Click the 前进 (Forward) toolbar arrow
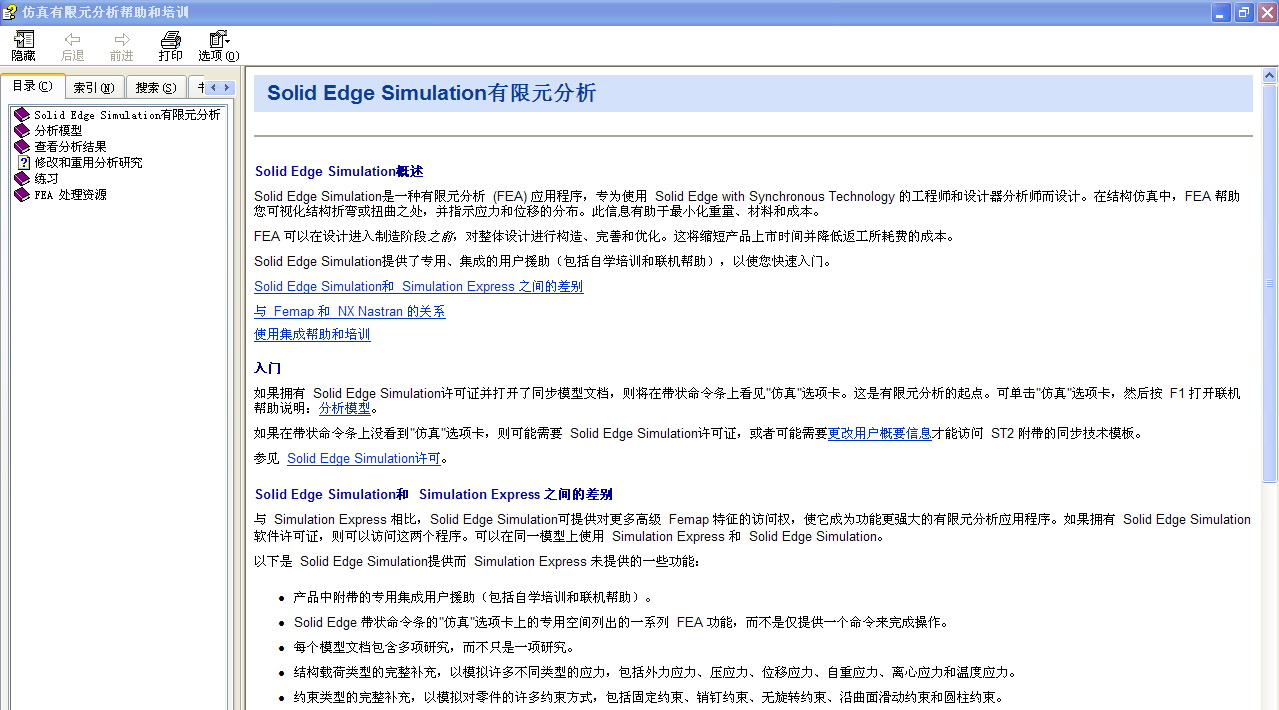The height and width of the screenshot is (710, 1279). (122, 46)
